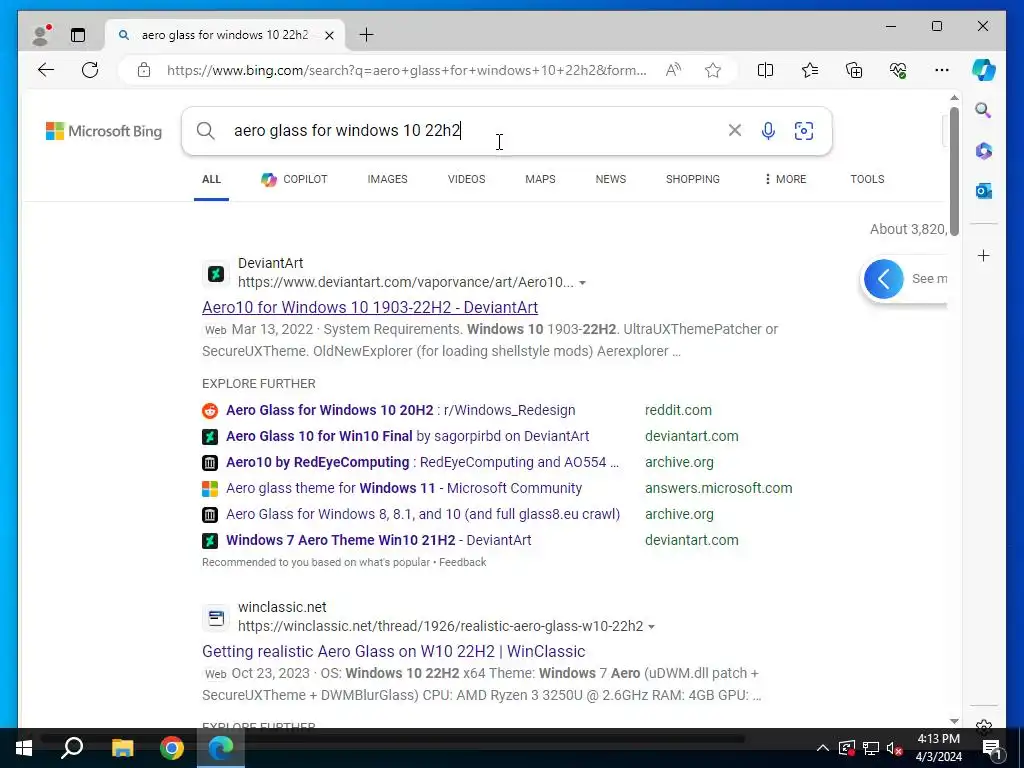The image size is (1024, 768).
Task: Open Aero Glass for Windows 8, 8.1, and 10 link
Action: coord(423,515)
